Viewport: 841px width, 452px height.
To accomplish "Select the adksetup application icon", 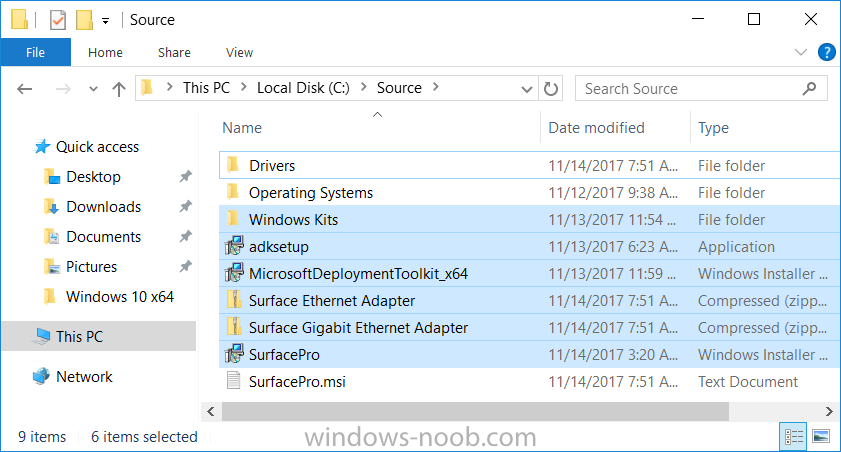I will [234, 247].
